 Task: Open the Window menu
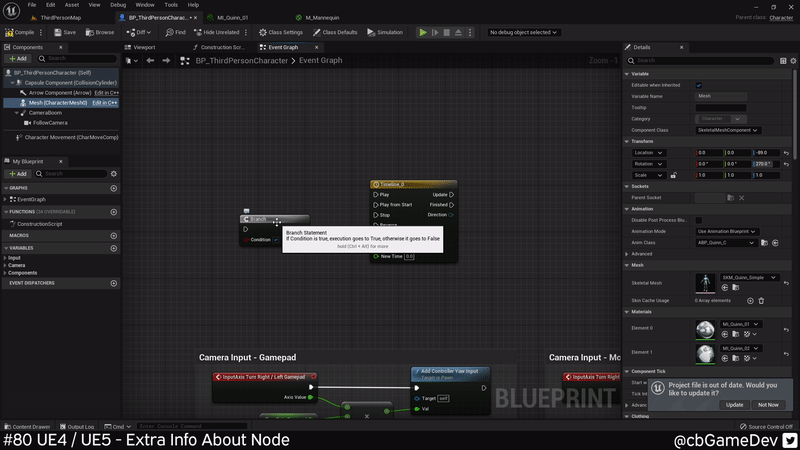pos(145,5)
